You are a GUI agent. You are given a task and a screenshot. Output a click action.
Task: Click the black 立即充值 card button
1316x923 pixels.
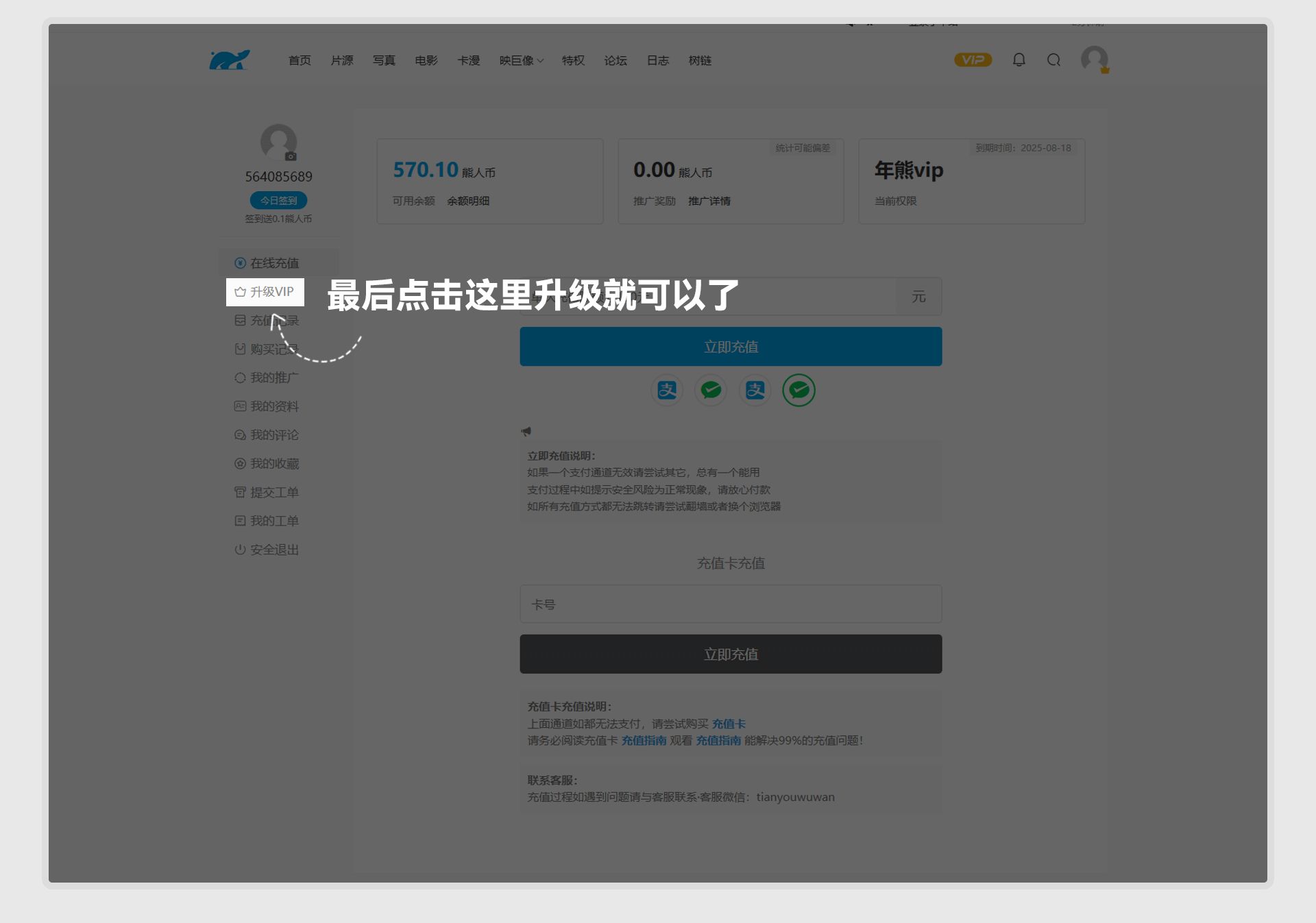coord(731,654)
